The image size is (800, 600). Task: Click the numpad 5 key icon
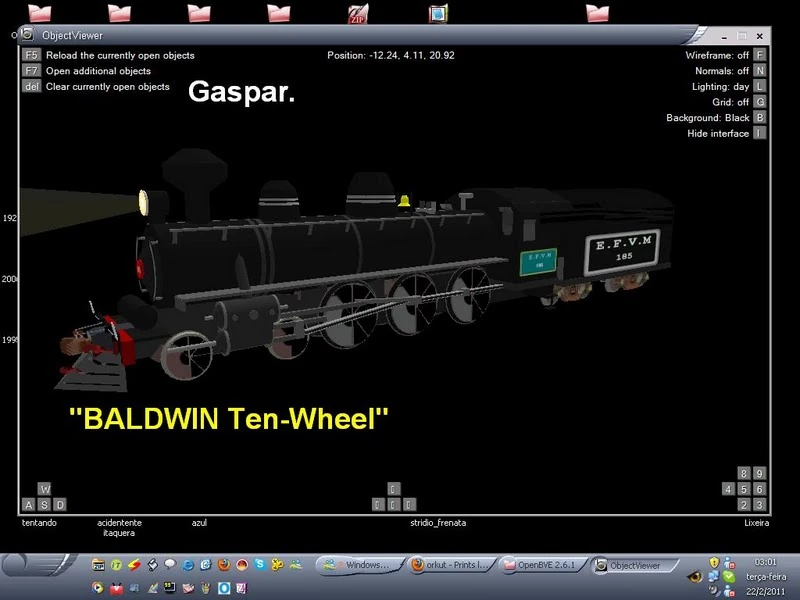pos(744,489)
